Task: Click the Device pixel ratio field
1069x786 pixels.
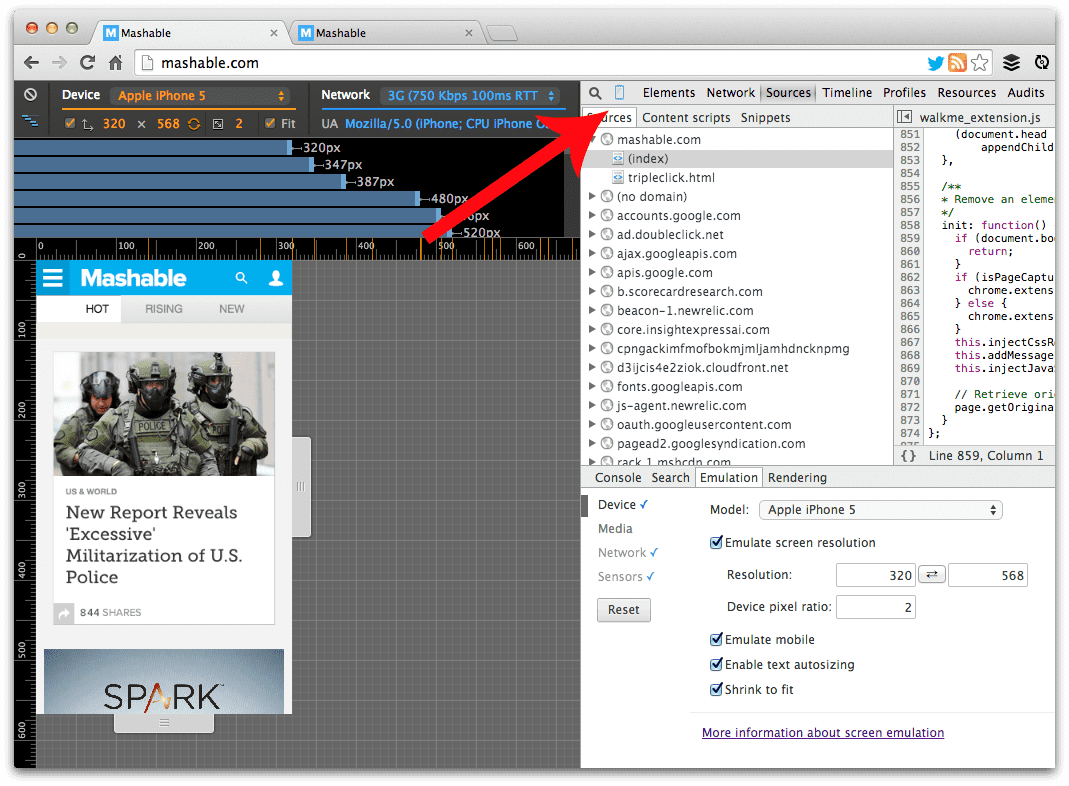Action: click(875, 607)
